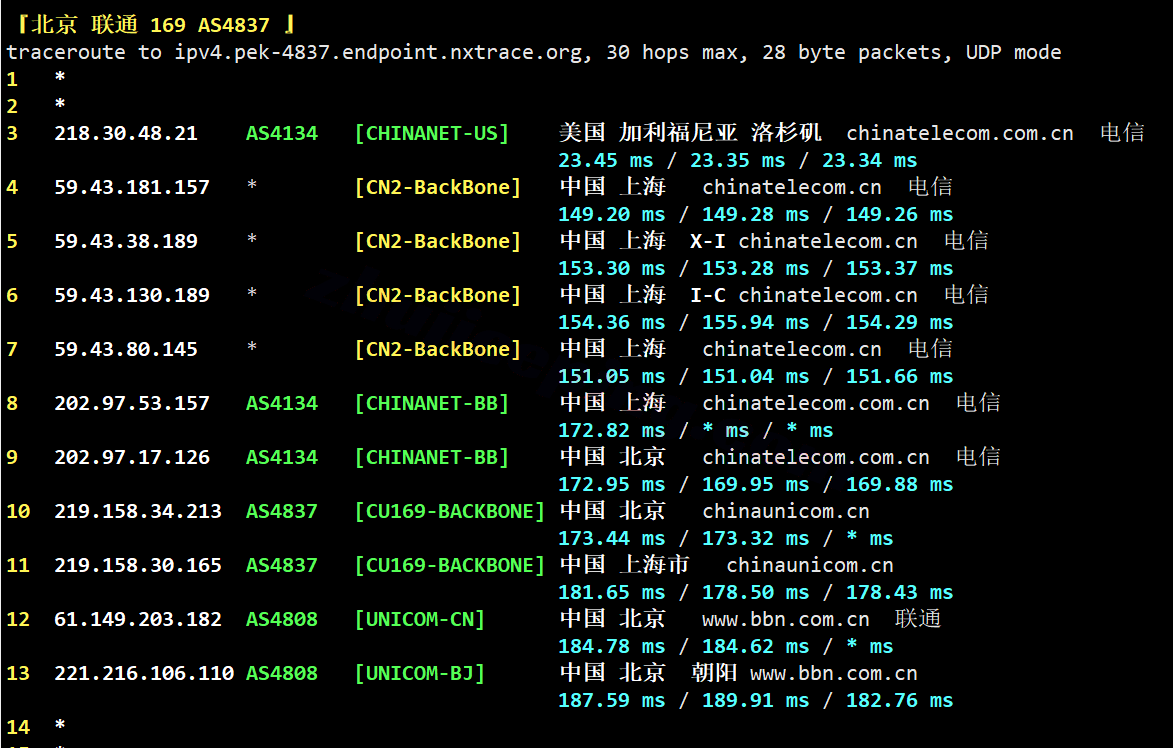Image resolution: width=1173 pixels, height=748 pixels.
Task: Click IP address 59.43.130.189
Action: click(132, 295)
